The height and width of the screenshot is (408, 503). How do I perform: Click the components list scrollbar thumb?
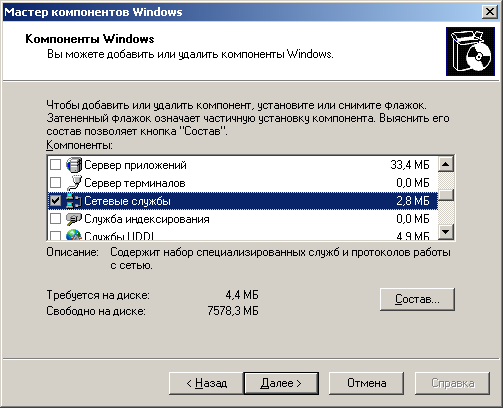446,195
